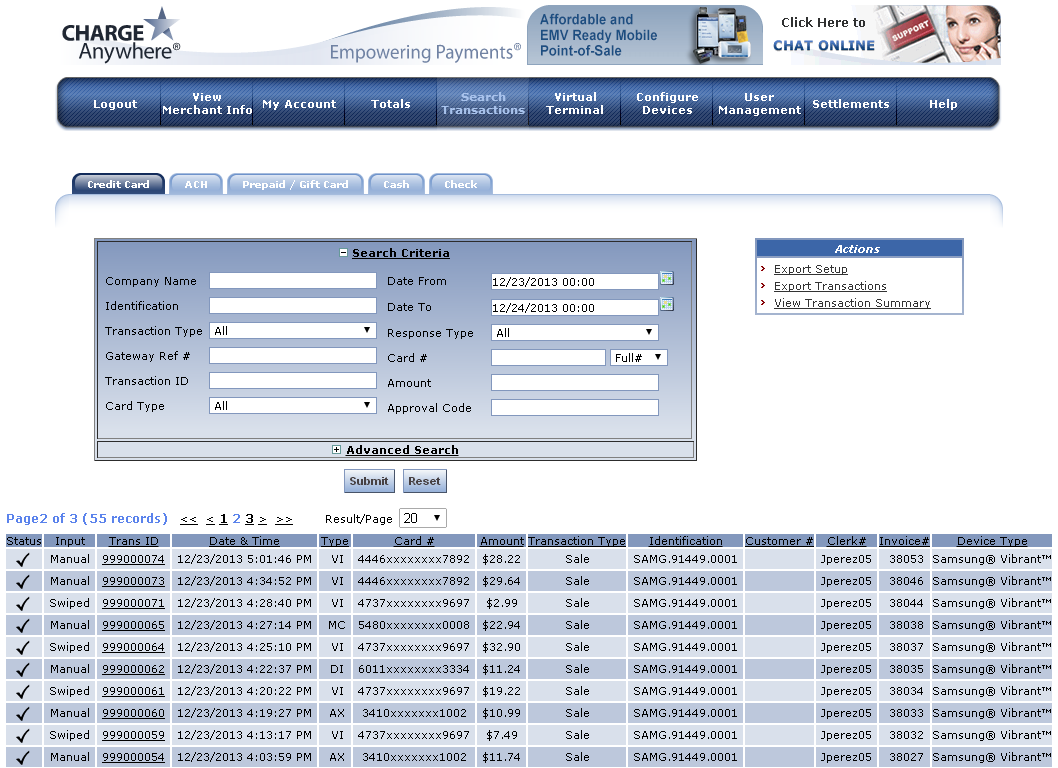Collapse the Search Criteria section
Viewport: 1058px width, 768px height.
pos(344,254)
